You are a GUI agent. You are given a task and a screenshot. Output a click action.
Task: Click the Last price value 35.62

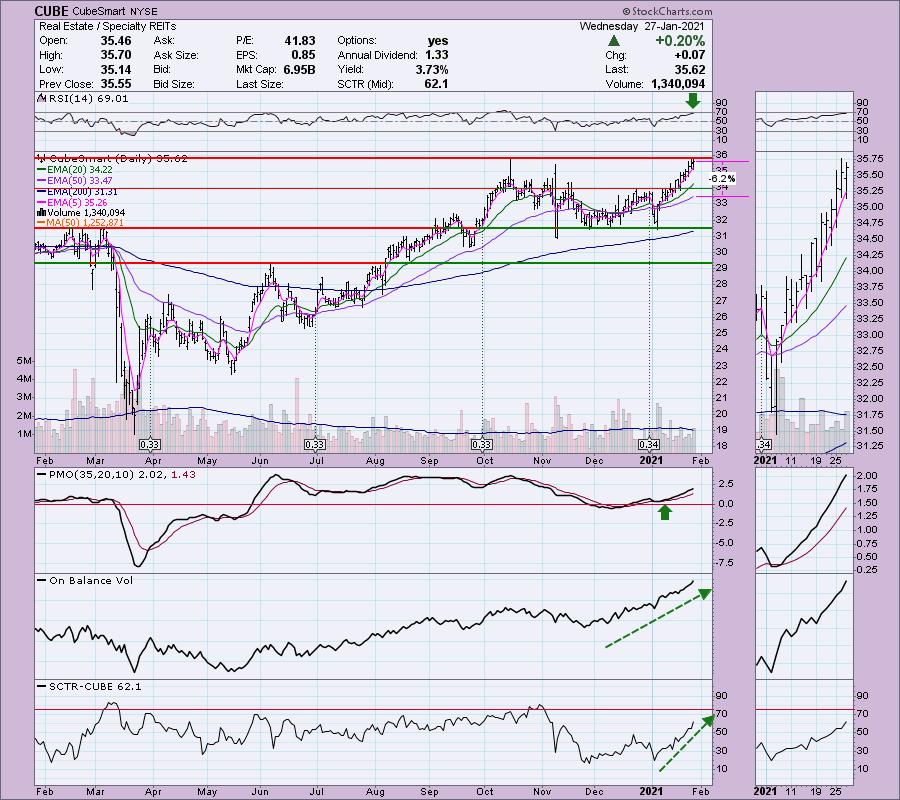coord(690,69)
